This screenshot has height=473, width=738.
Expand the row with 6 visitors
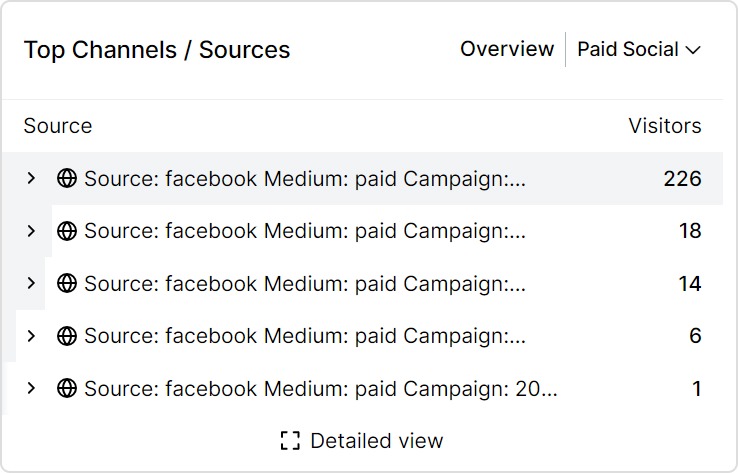[x=31, y=336]
